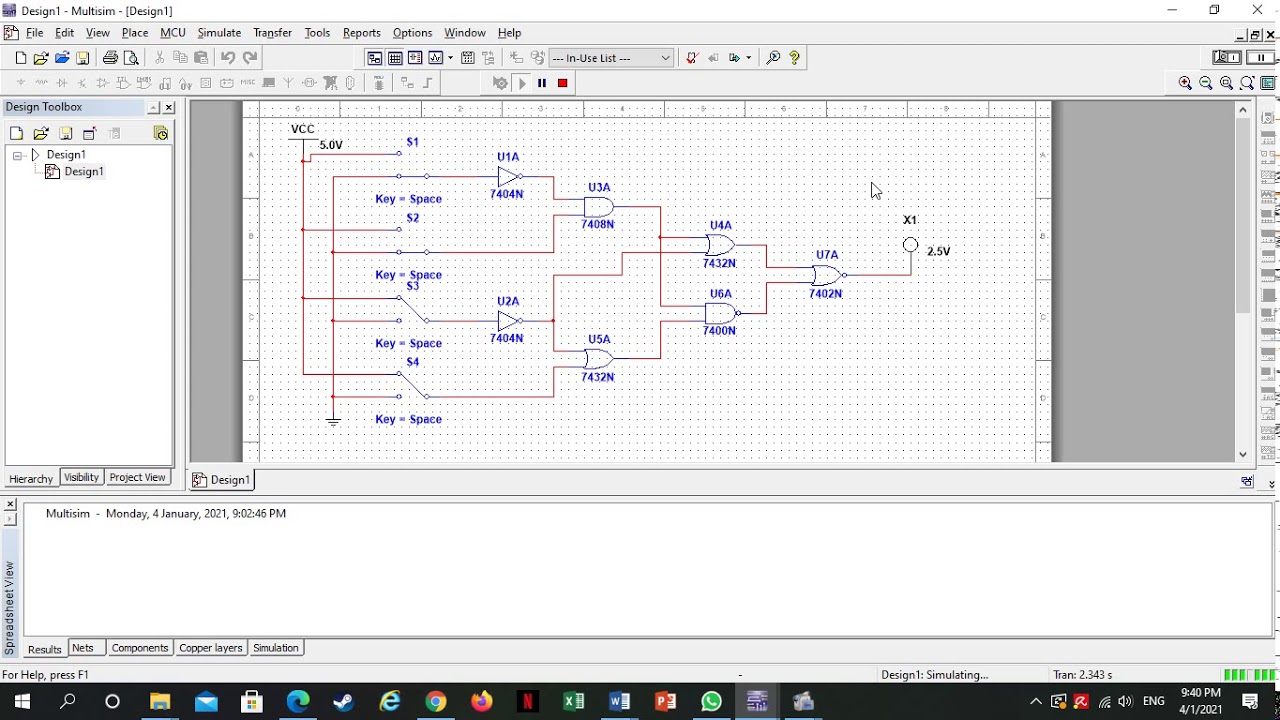Open the Copper layers tab
The width and height of the screenshot is (1280, 720).
point(210,648)
